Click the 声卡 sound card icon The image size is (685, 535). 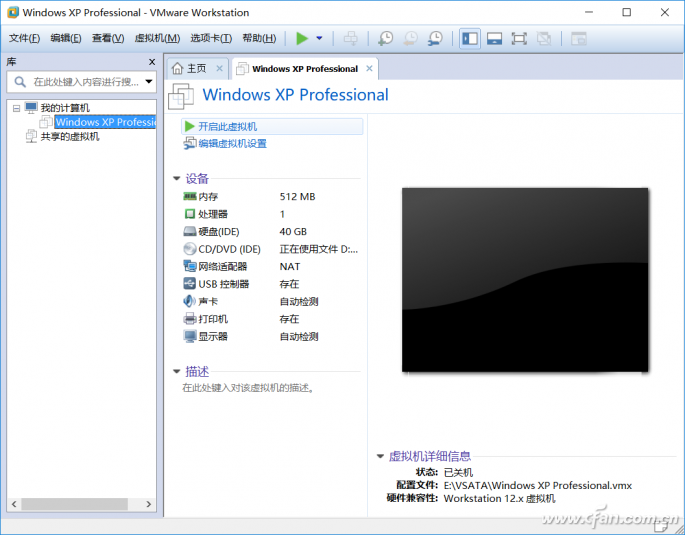[189, 301]
